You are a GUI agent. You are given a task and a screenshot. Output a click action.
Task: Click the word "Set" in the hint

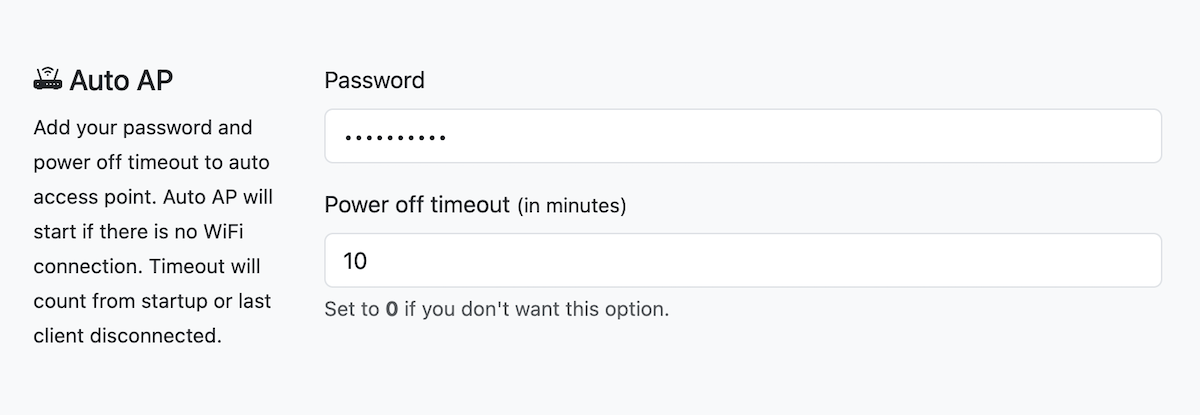pos(340,309)
